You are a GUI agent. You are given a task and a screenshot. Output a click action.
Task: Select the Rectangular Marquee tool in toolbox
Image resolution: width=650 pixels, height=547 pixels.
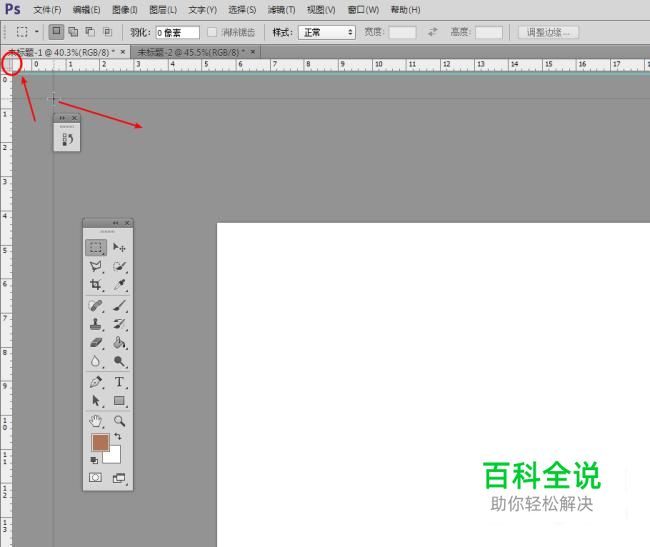click(x=96, y=247)
